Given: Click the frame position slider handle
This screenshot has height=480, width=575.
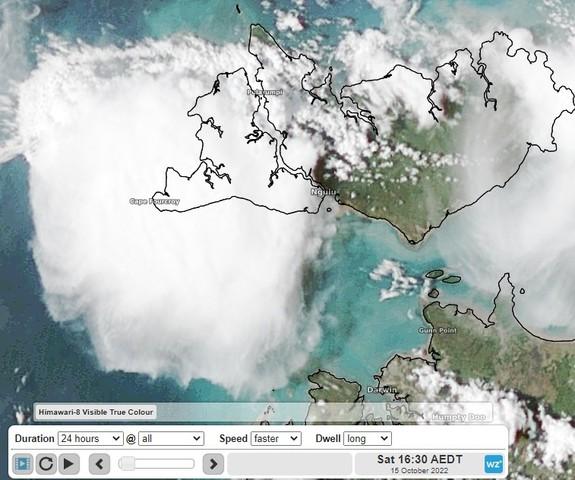Looking at the screenshot, I should [127, 464].
